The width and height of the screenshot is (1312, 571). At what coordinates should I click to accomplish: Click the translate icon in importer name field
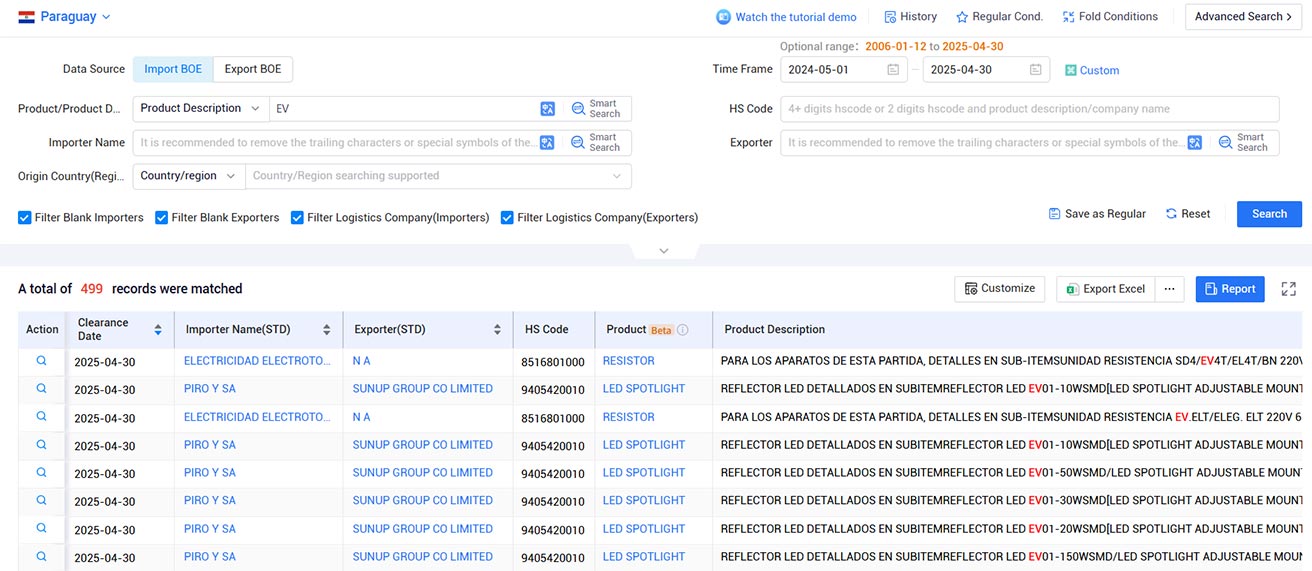[x=547, y=143]
